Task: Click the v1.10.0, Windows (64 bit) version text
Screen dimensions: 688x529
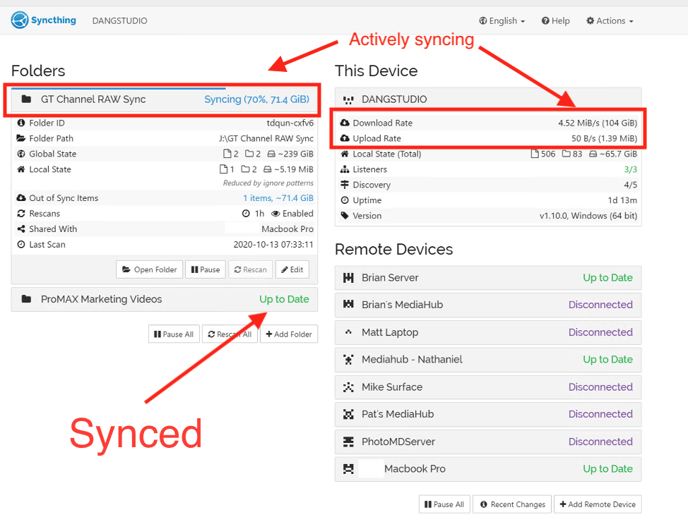Action: [x=588, y=216]
